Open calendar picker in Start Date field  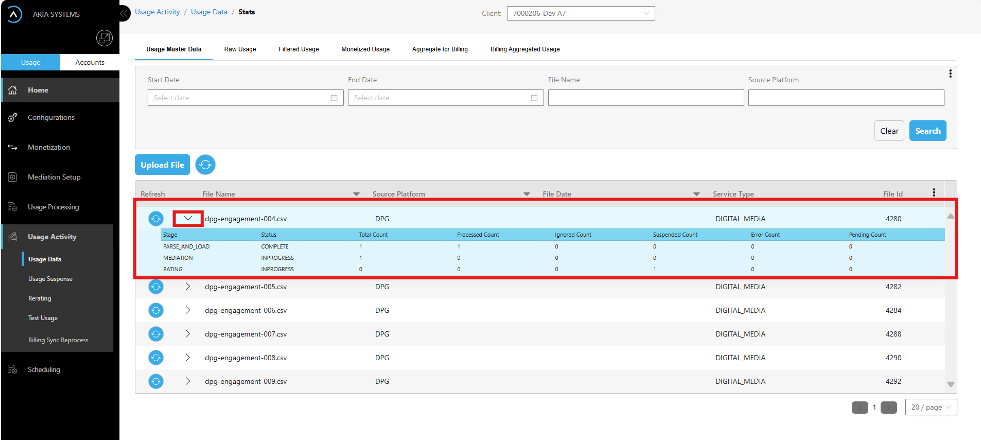(x=334, y=98)
